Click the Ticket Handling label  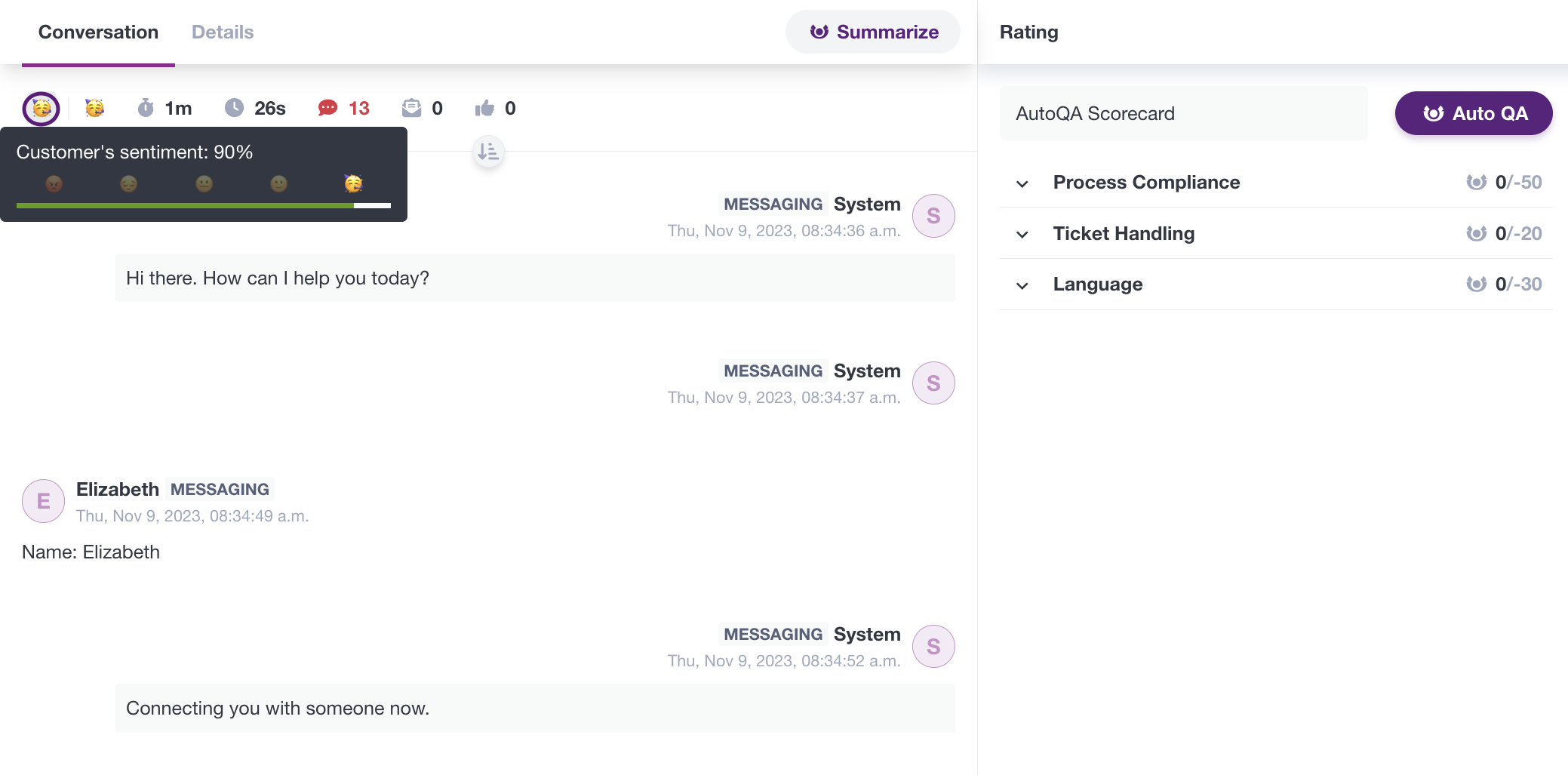click(1124, 233)
